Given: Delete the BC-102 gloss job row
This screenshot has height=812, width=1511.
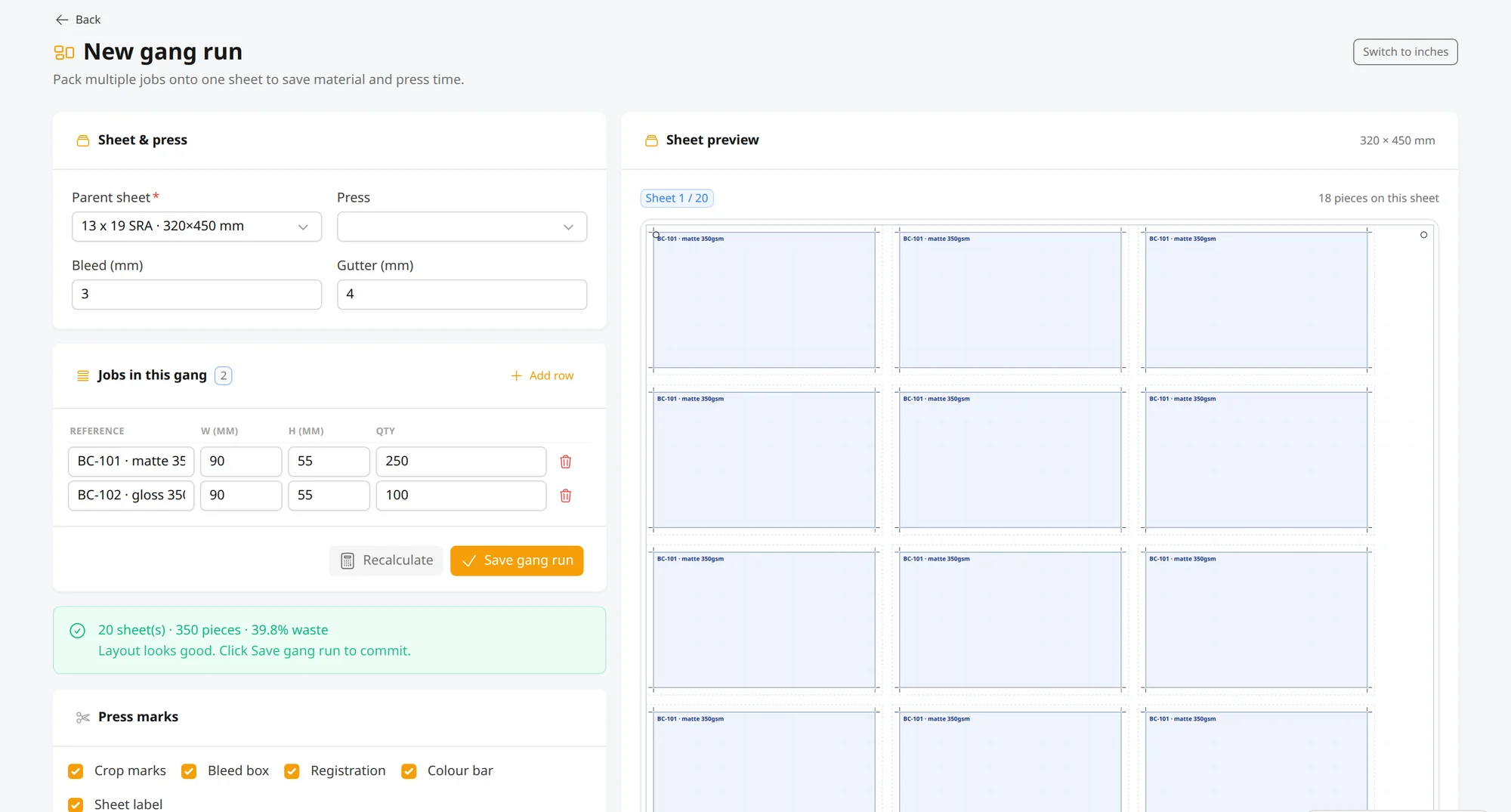Looking at the screenshot, I should click(565, 496).
